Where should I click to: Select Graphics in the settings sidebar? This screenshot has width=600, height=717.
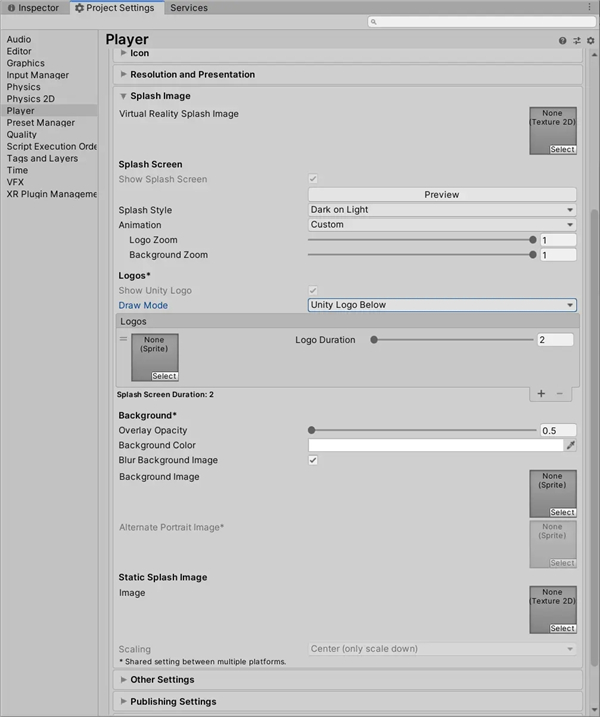point(26,63)
